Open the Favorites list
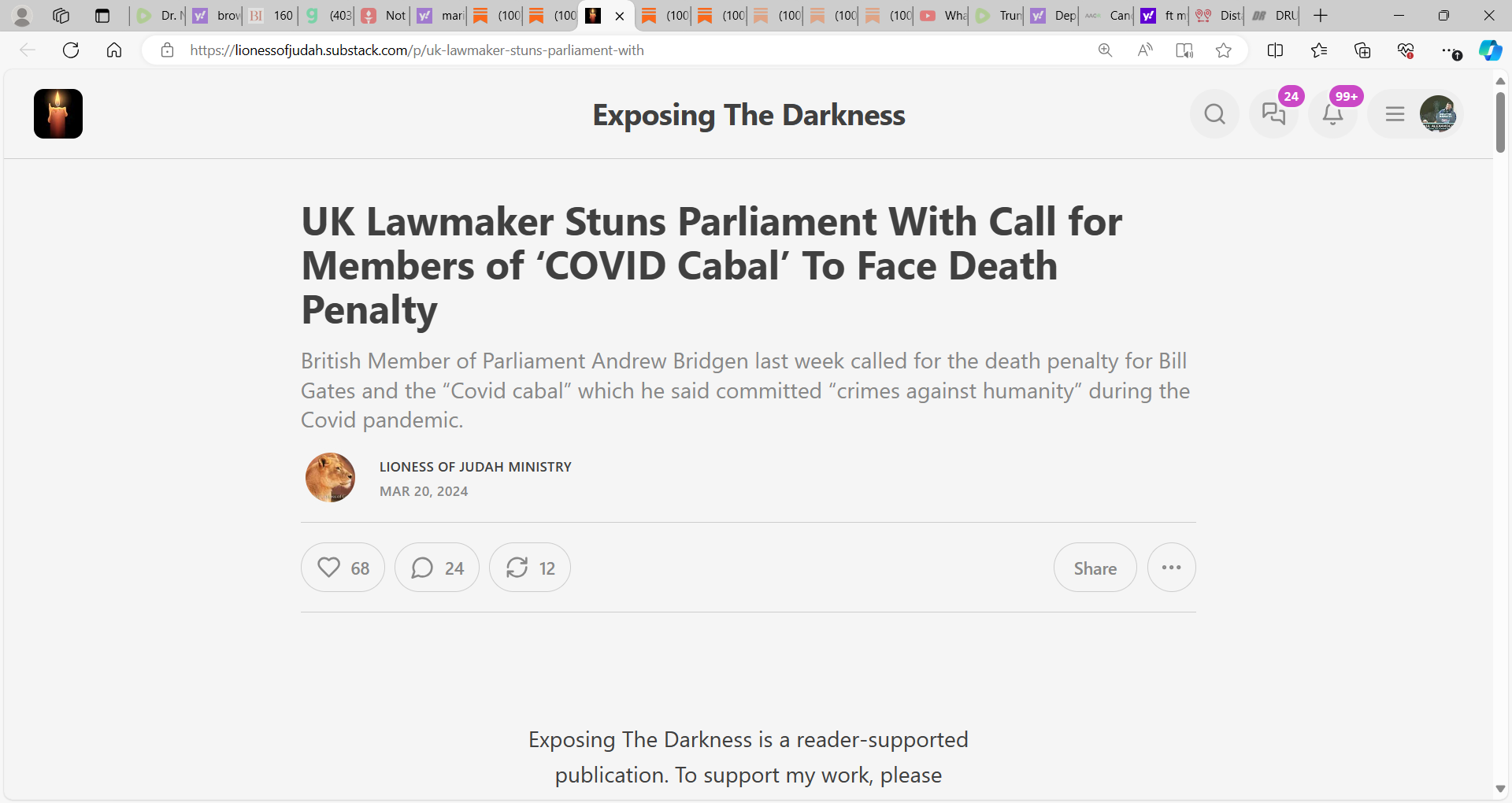This screenshot has height=803, width=1512. (x=1319, y=50)
